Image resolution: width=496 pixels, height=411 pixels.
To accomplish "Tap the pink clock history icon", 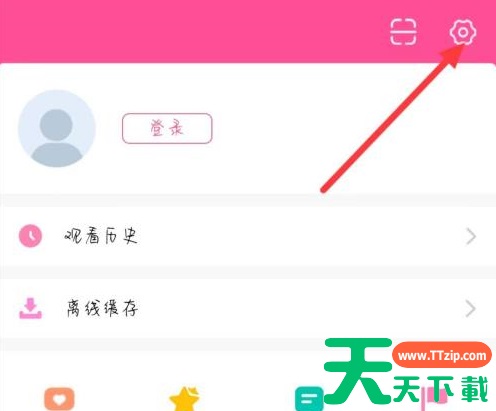I will [x=30, y=236].
